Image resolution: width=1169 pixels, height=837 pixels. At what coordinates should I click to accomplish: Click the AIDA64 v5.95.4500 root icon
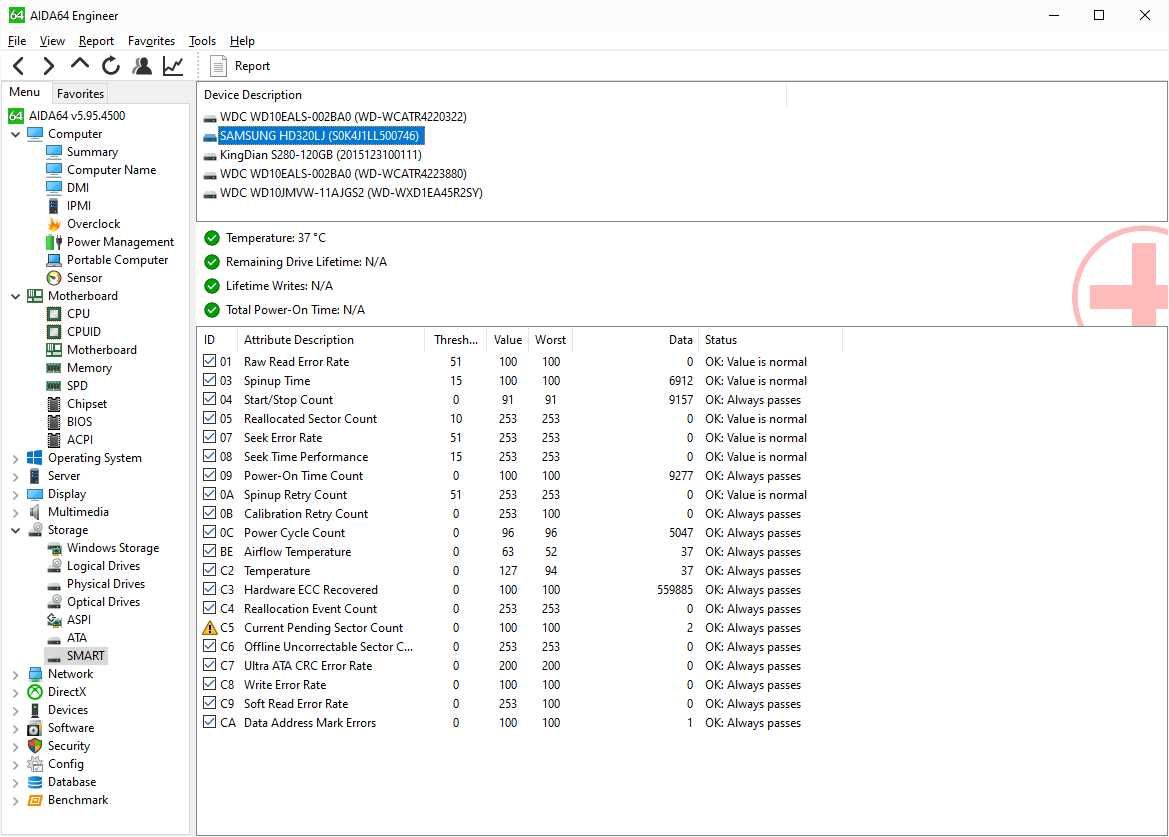[16, 116]
